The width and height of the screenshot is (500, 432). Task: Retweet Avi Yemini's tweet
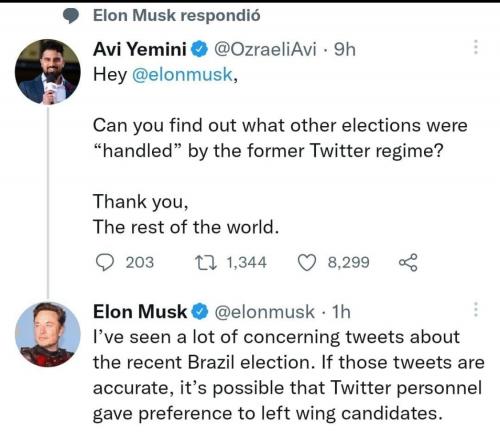pos(206,262)
